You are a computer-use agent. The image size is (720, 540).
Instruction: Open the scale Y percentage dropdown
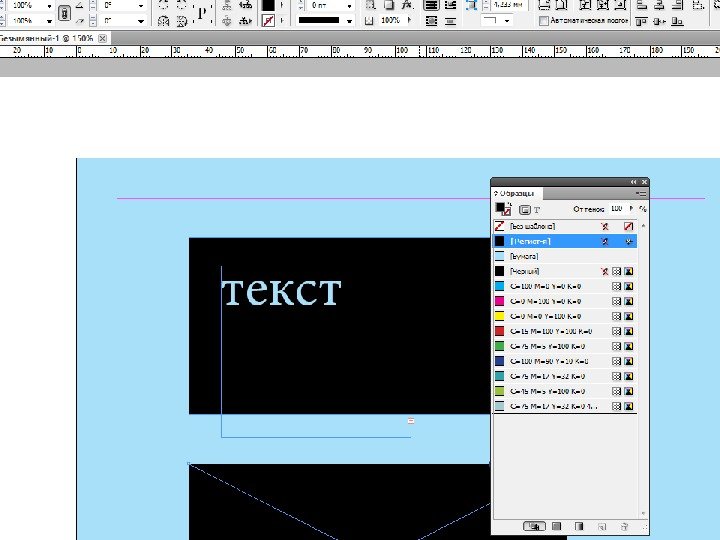[x=49, y=21]
